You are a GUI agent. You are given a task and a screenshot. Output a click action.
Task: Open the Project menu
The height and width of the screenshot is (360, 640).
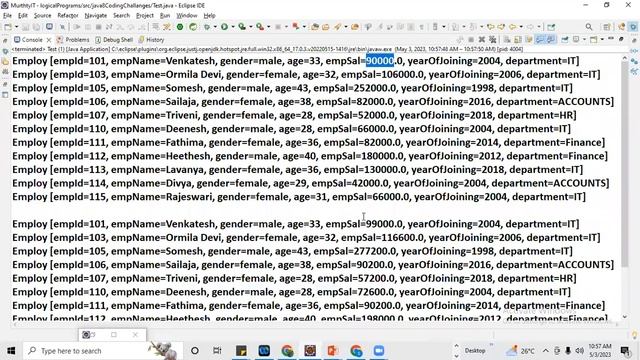point(144,16)
